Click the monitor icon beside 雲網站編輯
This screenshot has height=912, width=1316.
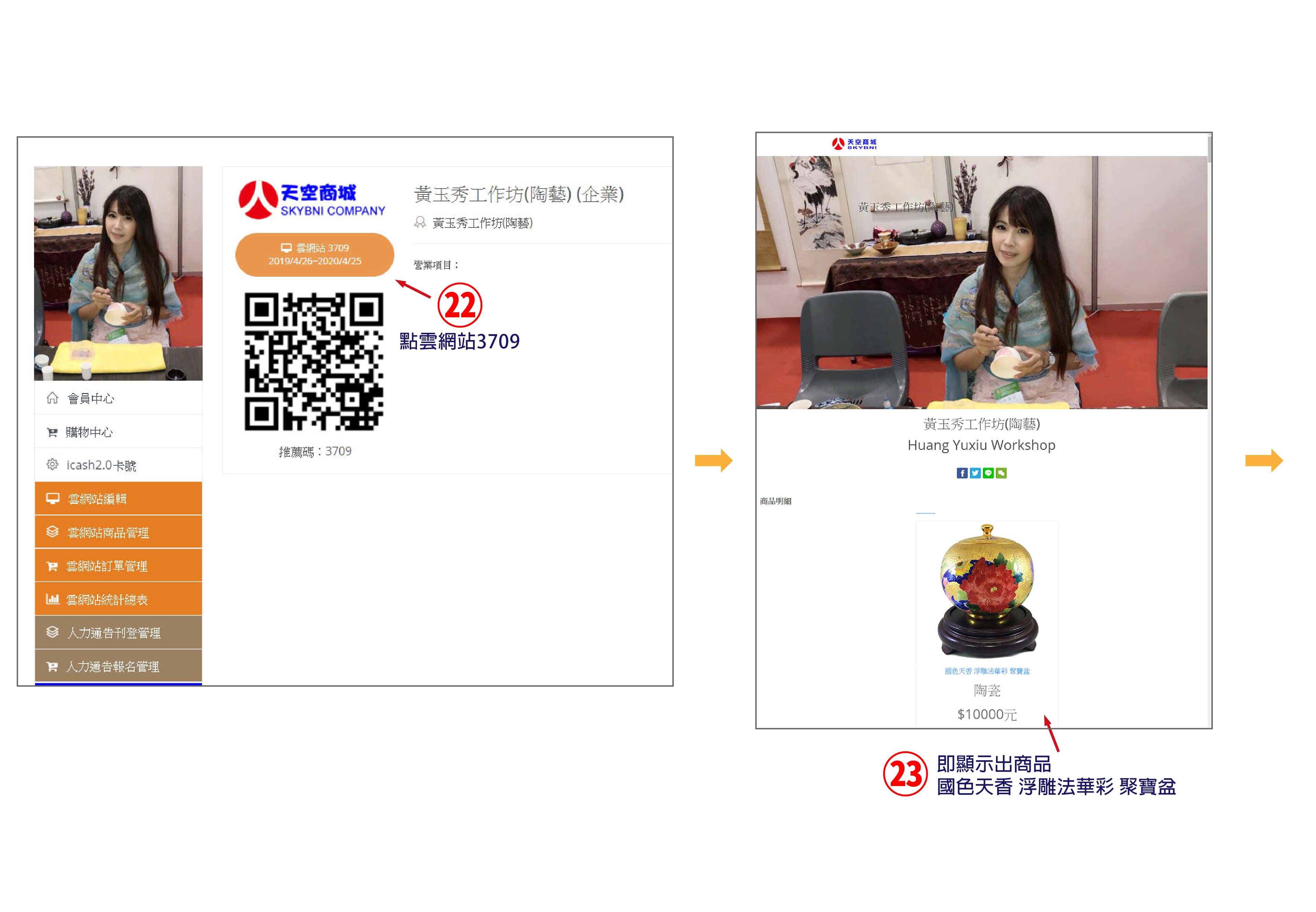pyautogui.click(x=53, y=498)
